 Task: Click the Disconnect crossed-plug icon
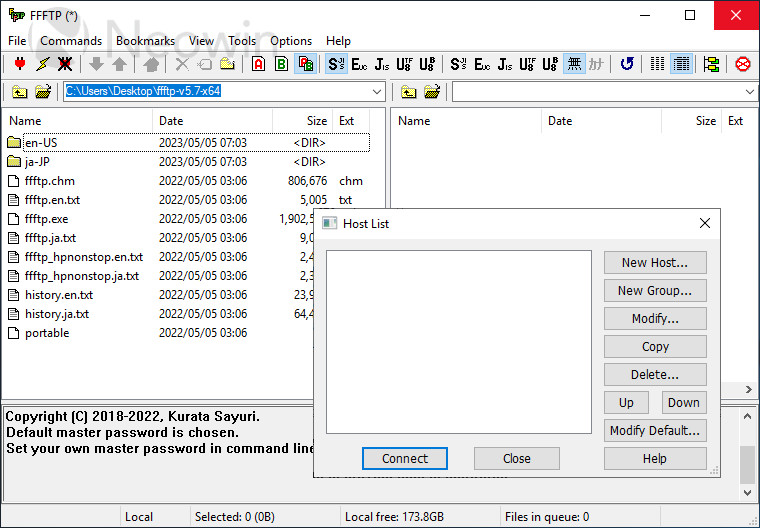tap(65, 64)
